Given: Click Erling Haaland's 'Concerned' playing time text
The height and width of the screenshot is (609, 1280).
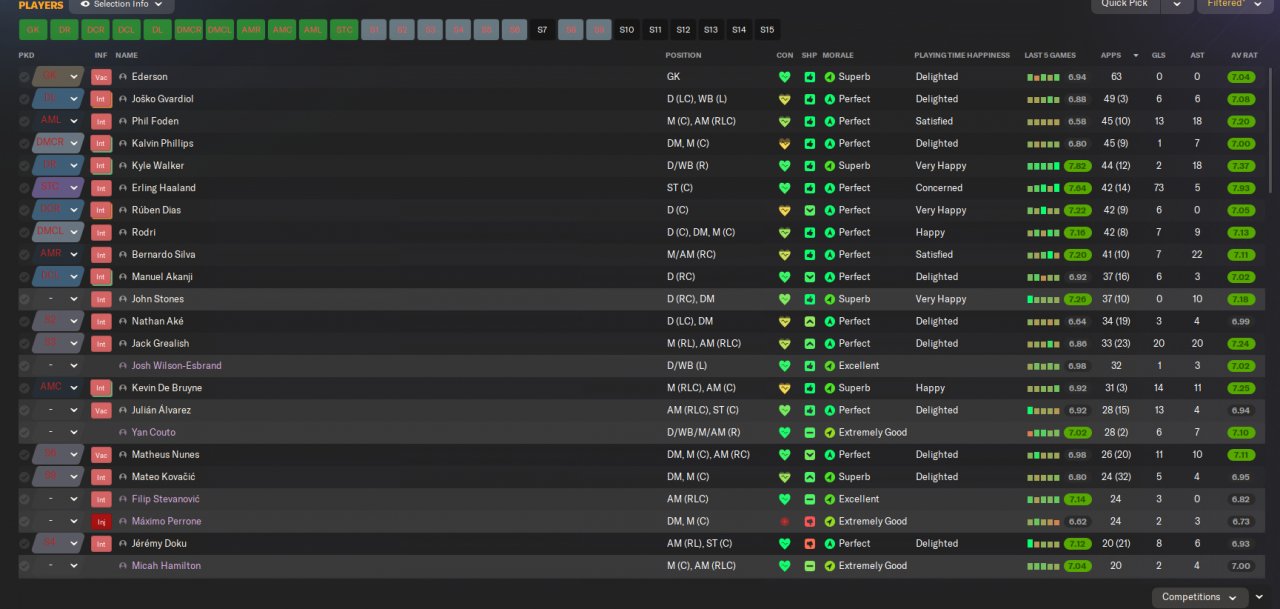Looking at the screenshot, I should [x=939, y=188].
